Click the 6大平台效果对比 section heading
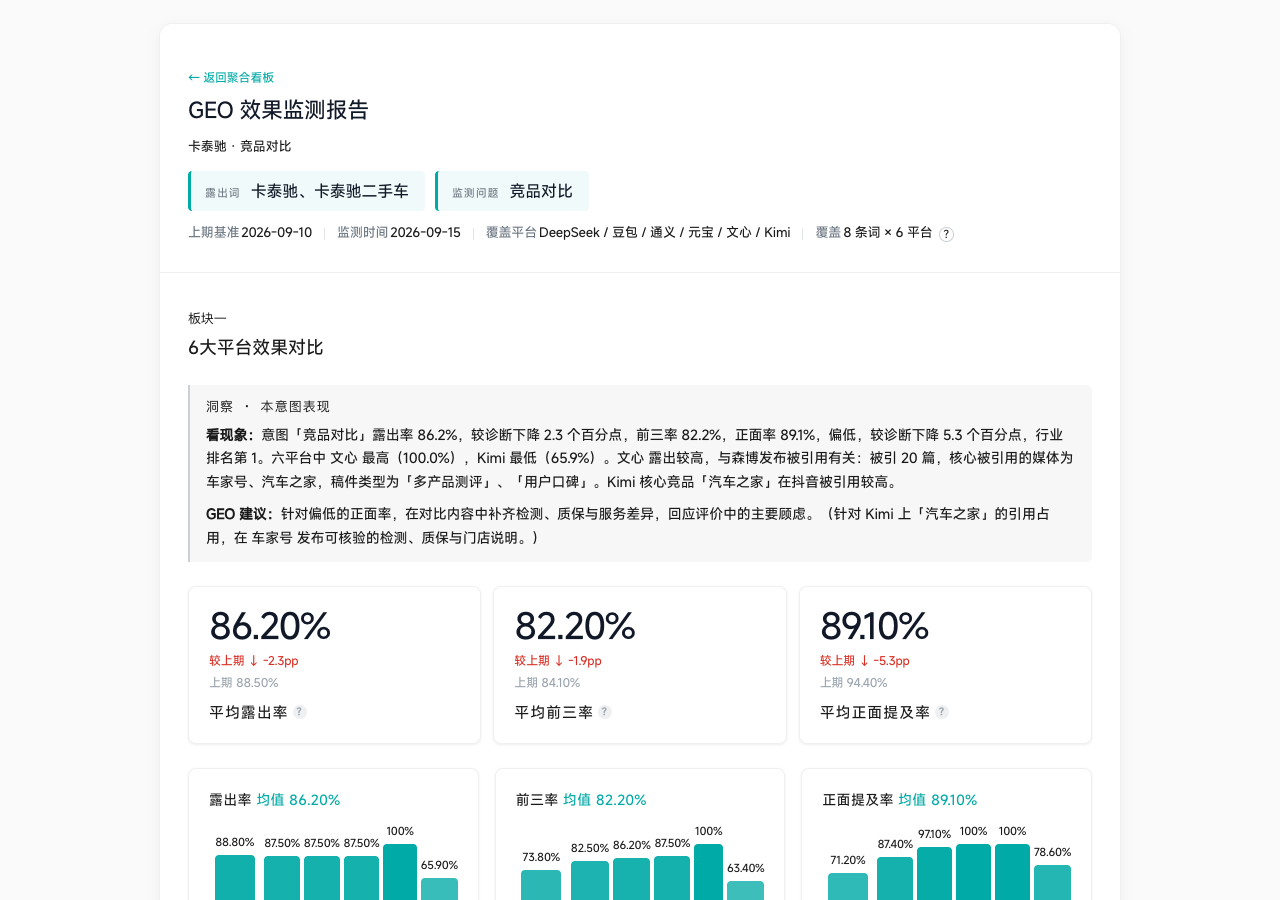Screen dimensions: 1280x900 256,348
